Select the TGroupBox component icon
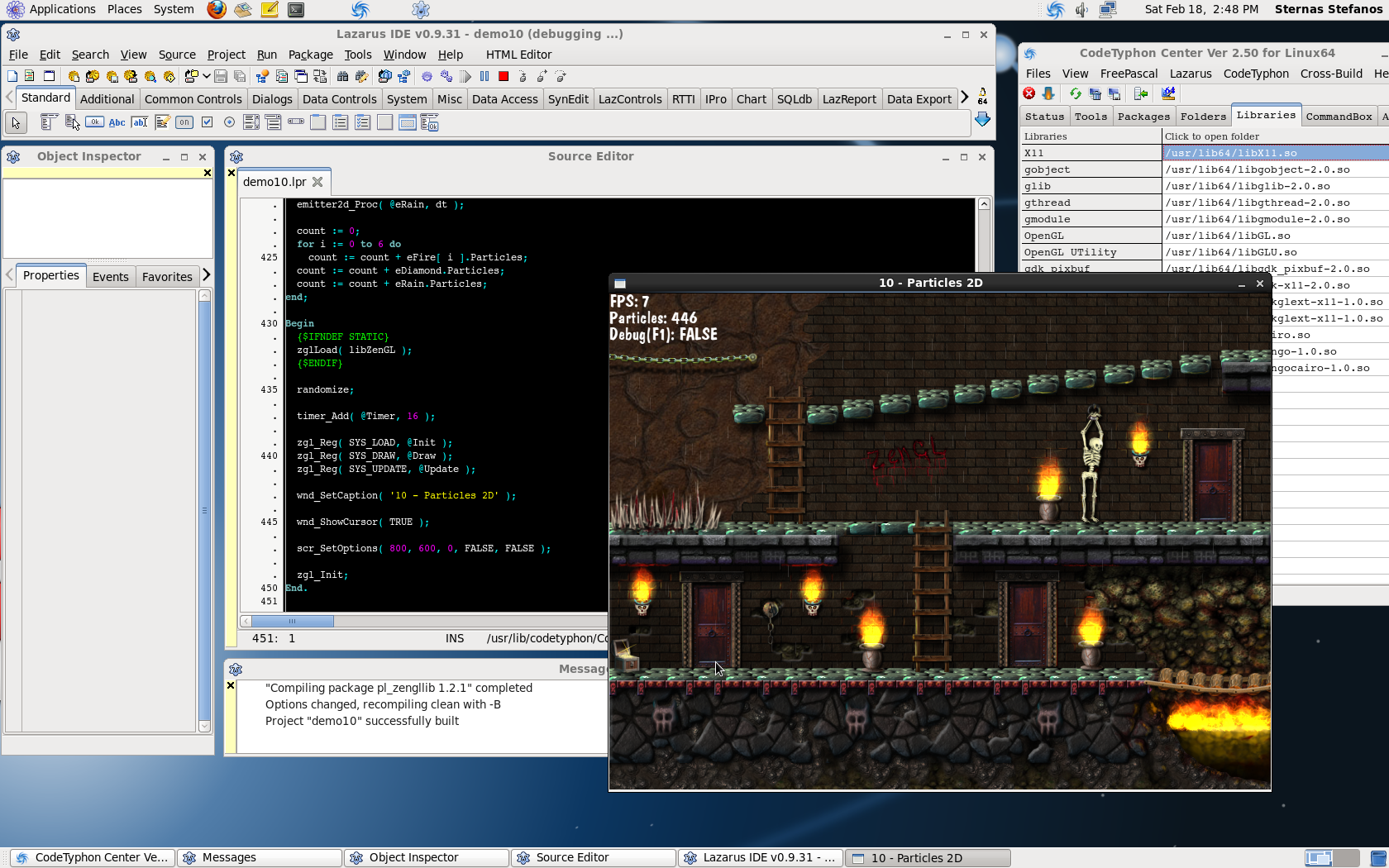The width and height of the screenshot is (1389, 868). 317,122
